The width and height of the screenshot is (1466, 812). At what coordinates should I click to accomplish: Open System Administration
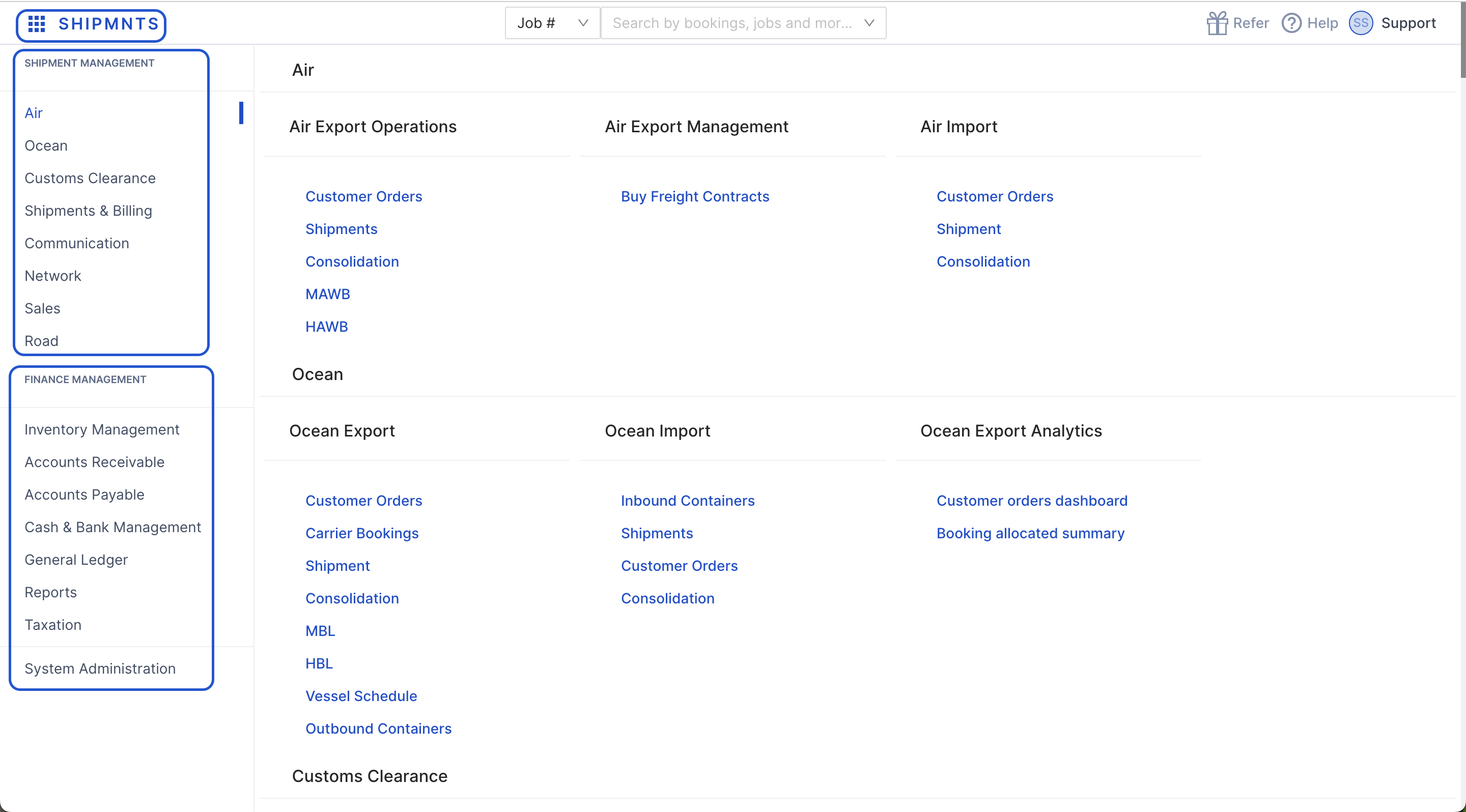point(100,668)
